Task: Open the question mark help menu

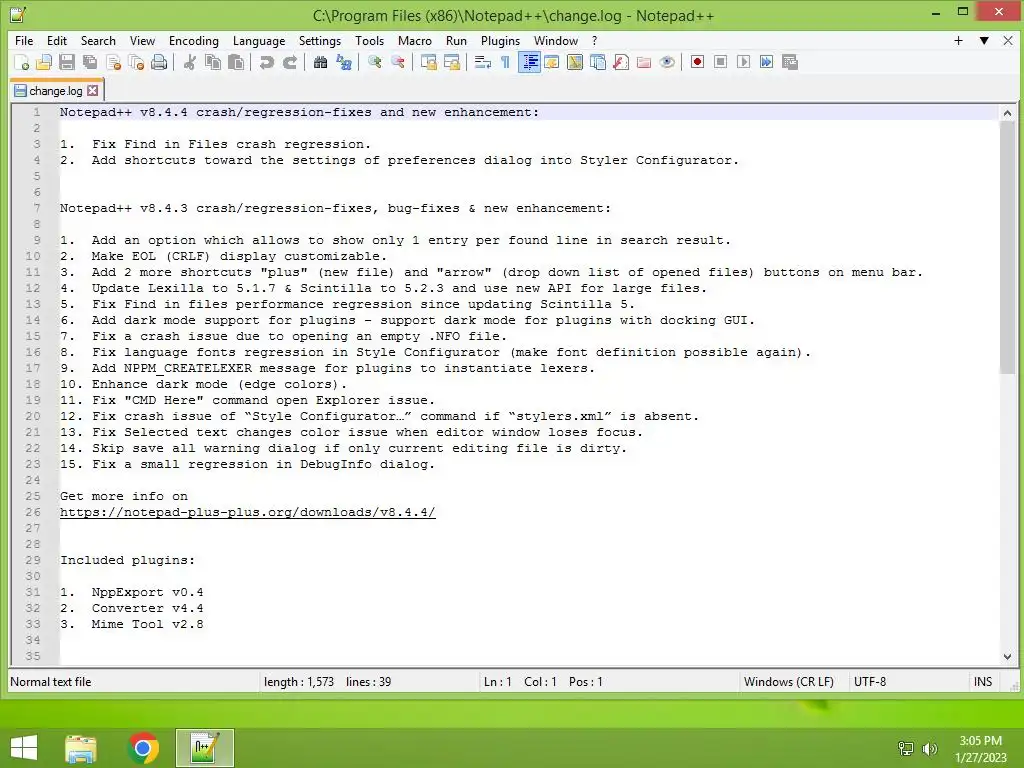Action: point(594,40)
